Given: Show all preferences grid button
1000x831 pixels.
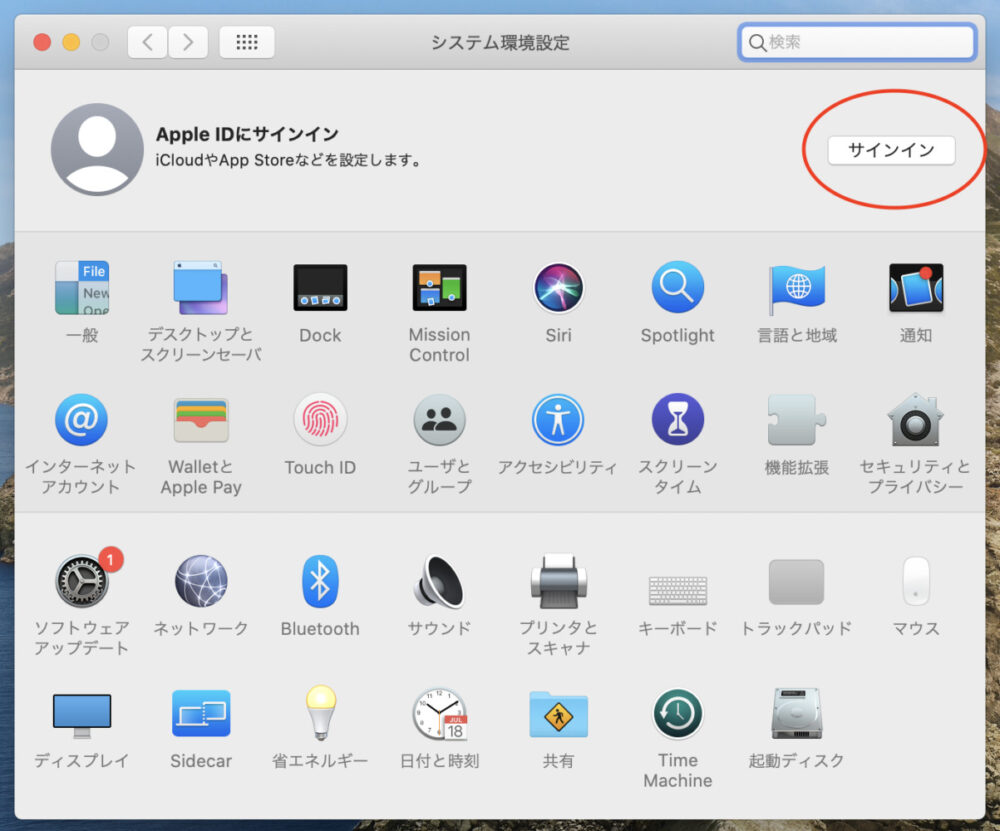Looking at the screenshot, I should coord(247,42).
